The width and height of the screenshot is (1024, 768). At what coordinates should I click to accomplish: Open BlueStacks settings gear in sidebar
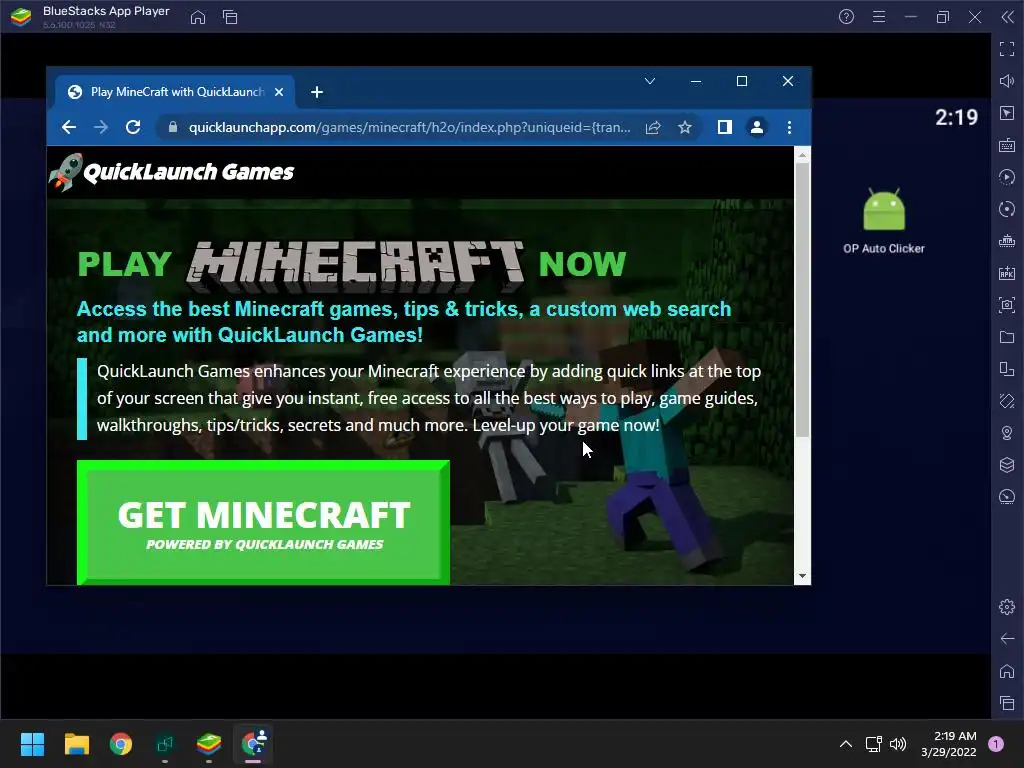1007,607
